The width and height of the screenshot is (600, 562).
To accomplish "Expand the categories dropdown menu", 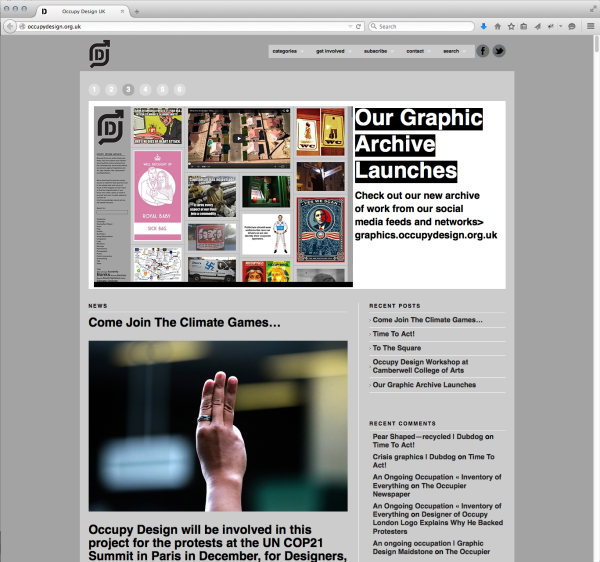I will (x=285, y=51).
